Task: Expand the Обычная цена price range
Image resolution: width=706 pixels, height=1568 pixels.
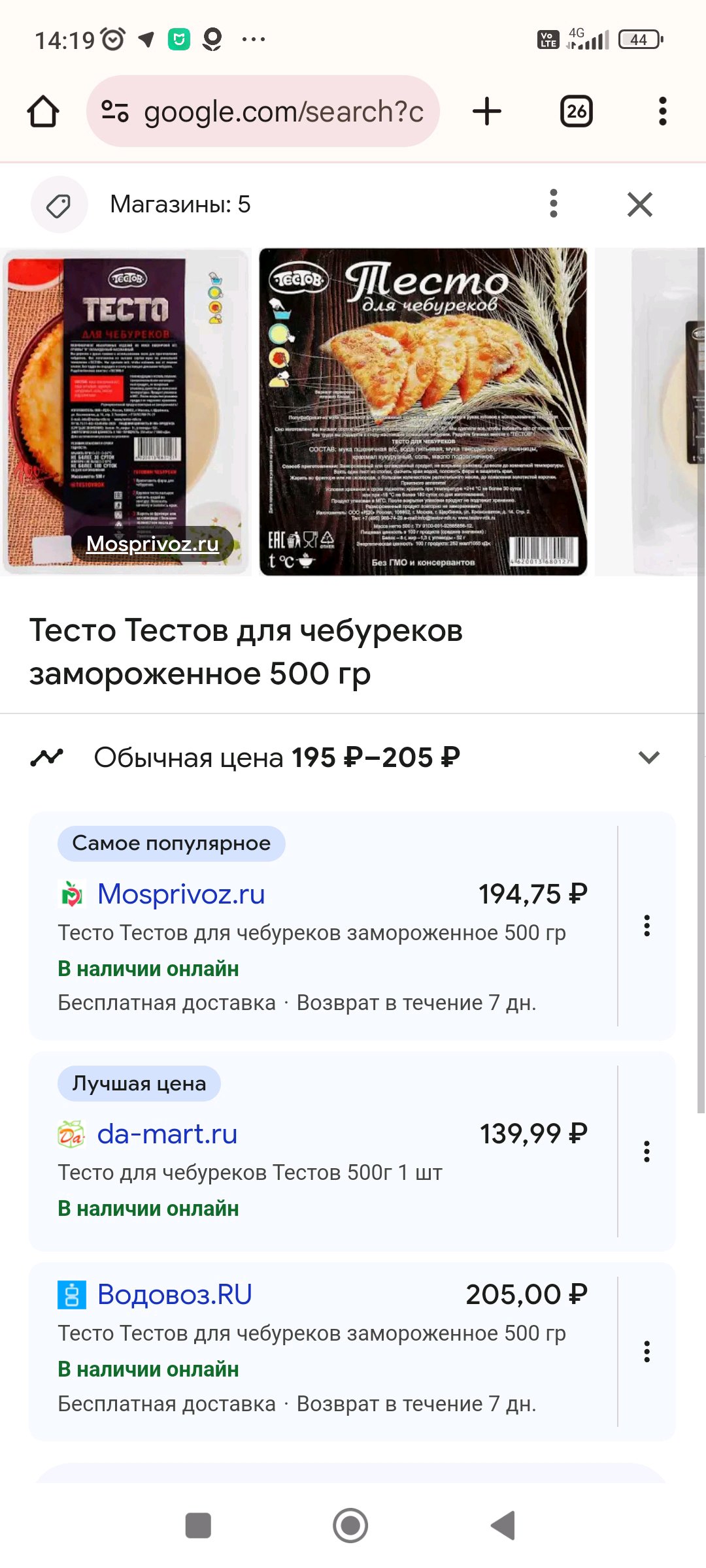Action: [648, 758]
